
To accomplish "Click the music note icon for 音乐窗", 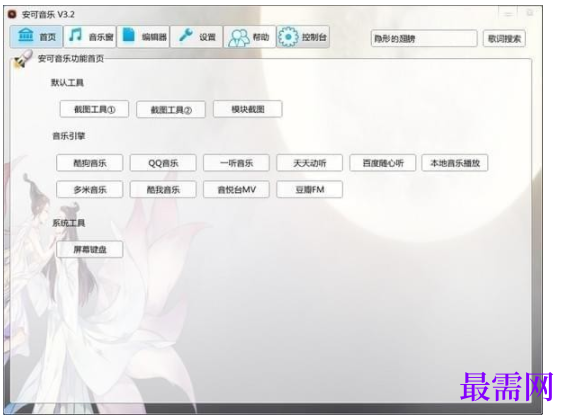I will tap(76, 35).
